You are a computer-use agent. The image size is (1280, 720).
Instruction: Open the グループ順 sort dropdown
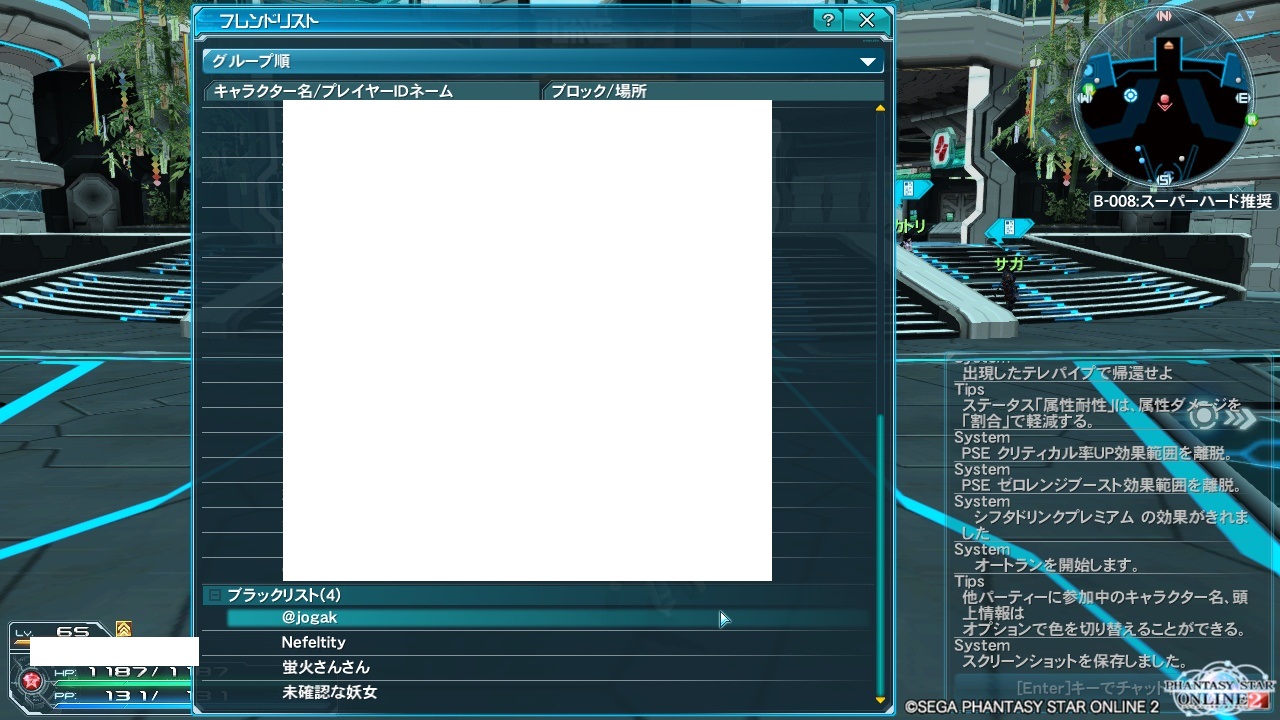point(543,62)
